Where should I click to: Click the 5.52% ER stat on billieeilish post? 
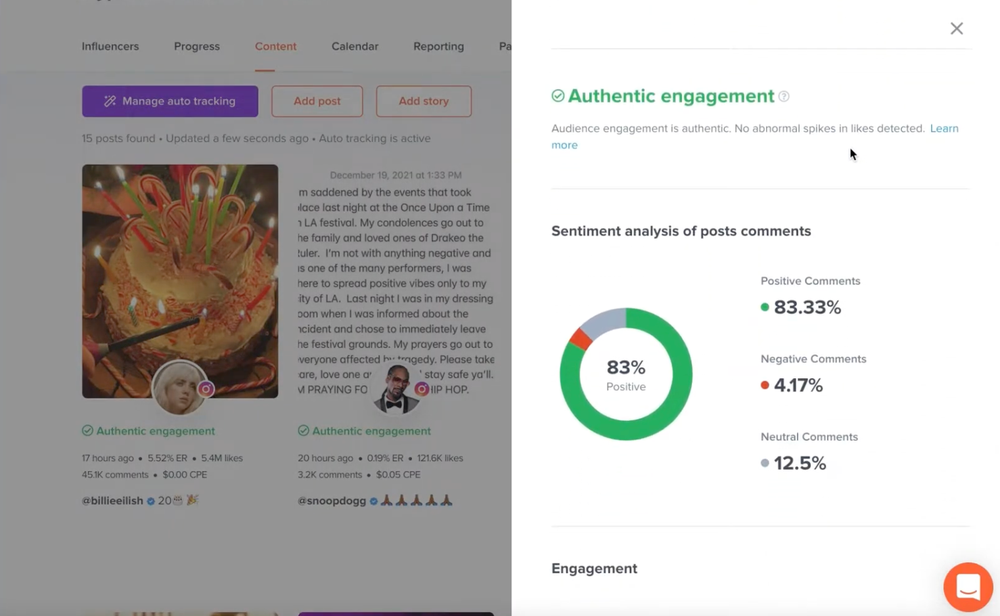click(167, 458)
